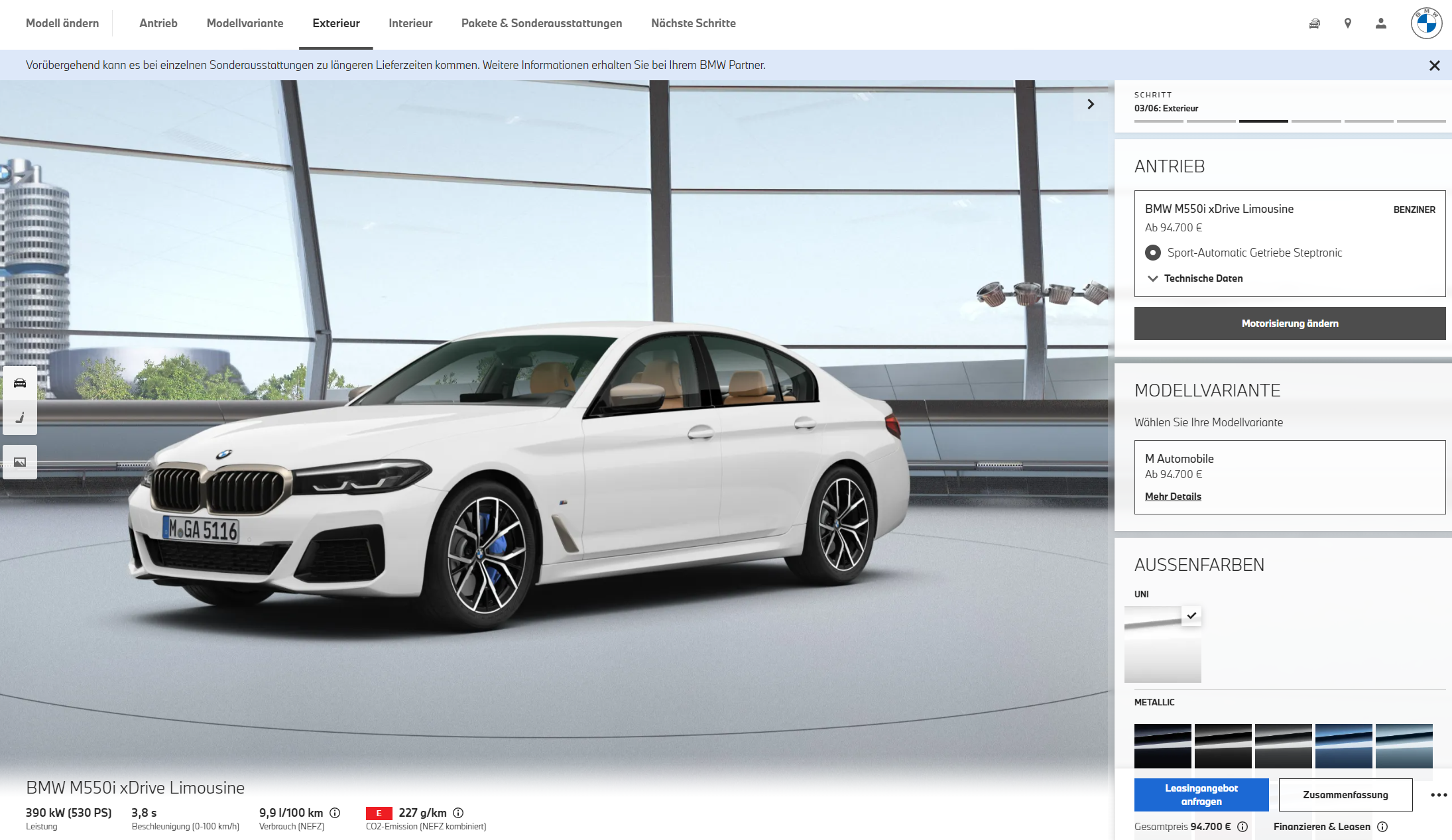This screenshot has height=840, width=1452.
Task: Show info on total price Gesamtpreis
Action: click(1242, 827)
